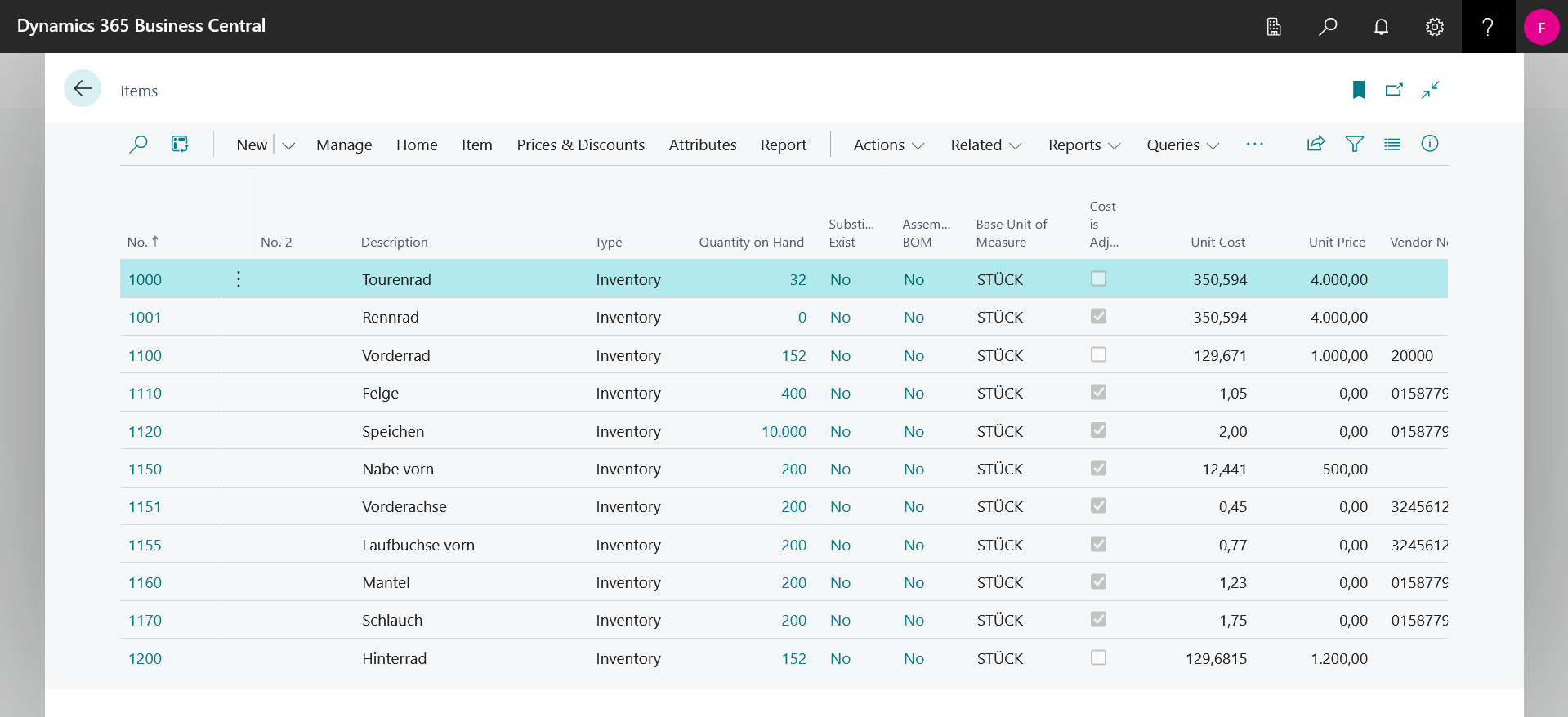Click the STÜCK unit cell for Tourenrad
The width and height of the screenshot is (1568, 717).
(1000, 279)
